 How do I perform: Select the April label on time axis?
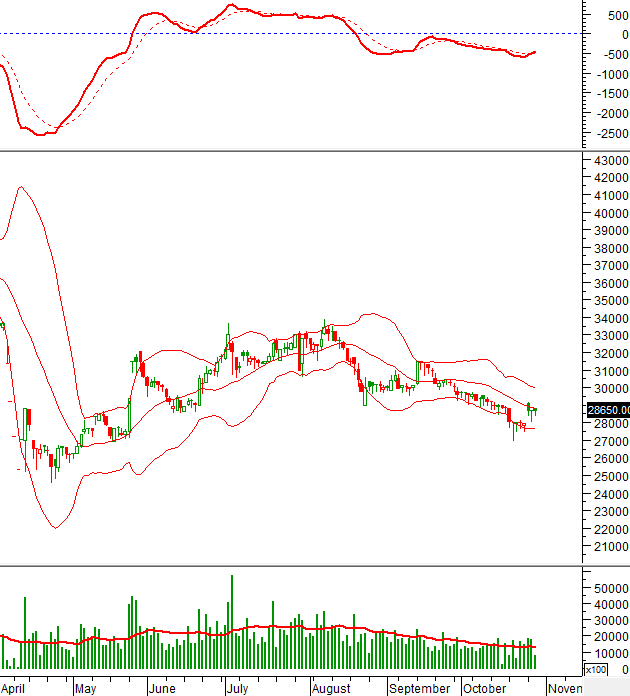pyautogui.click(x=14, y=688)
